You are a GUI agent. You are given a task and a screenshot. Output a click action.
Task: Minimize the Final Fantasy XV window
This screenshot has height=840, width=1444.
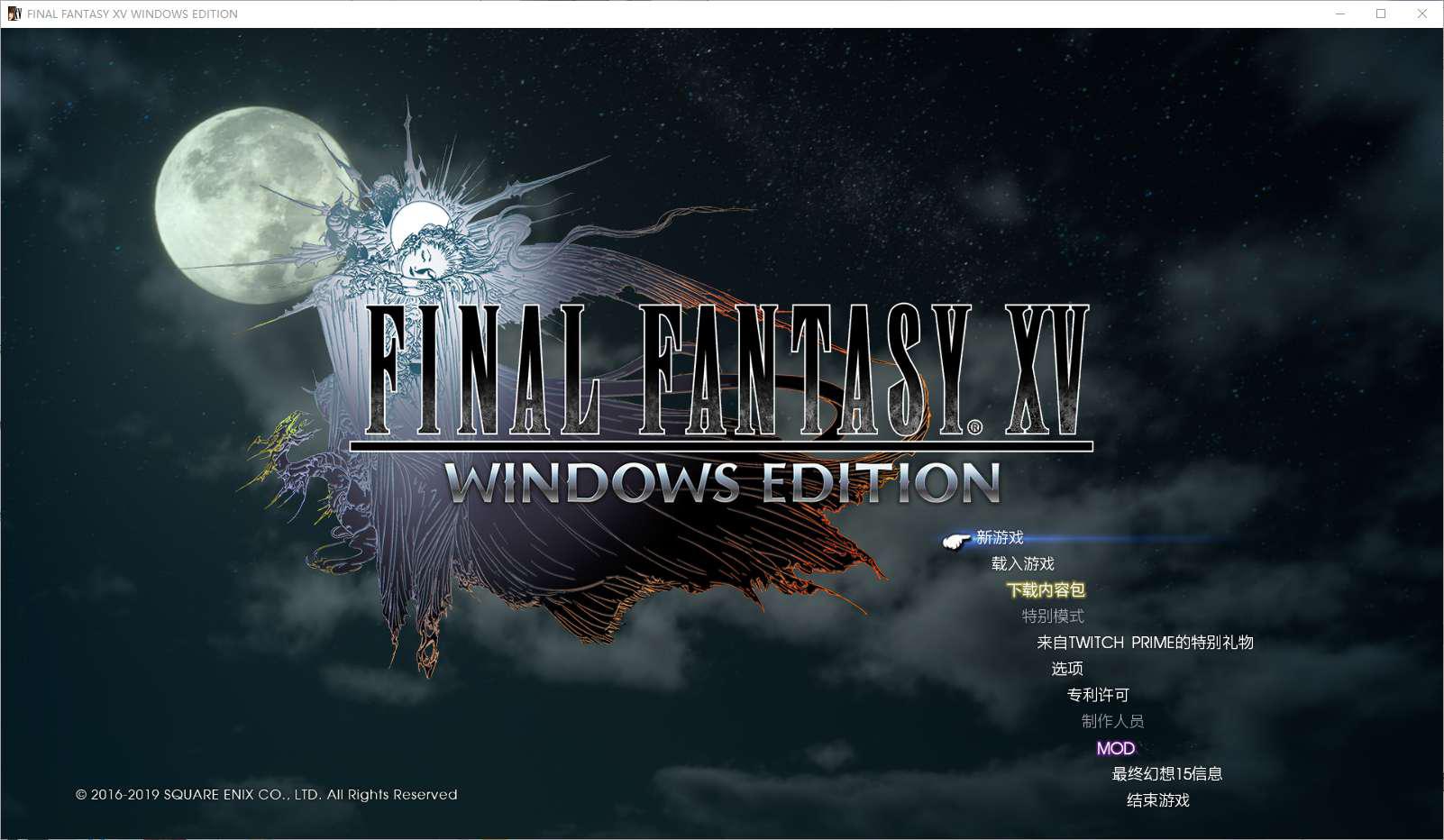(x=1340, y=14)
